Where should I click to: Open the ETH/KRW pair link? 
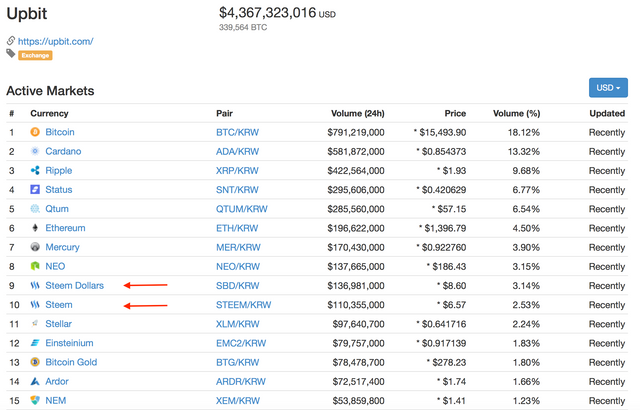coord(237,228)
